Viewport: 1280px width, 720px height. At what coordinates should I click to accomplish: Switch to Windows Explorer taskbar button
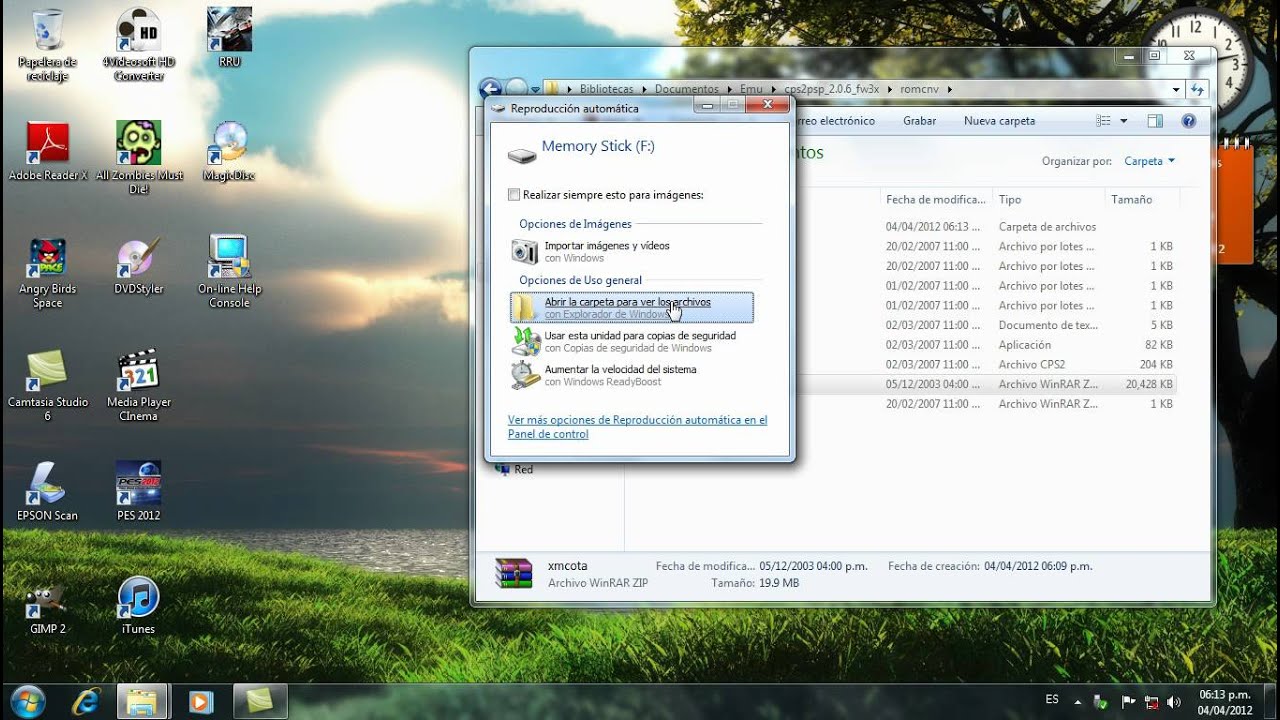coord(143,701)
